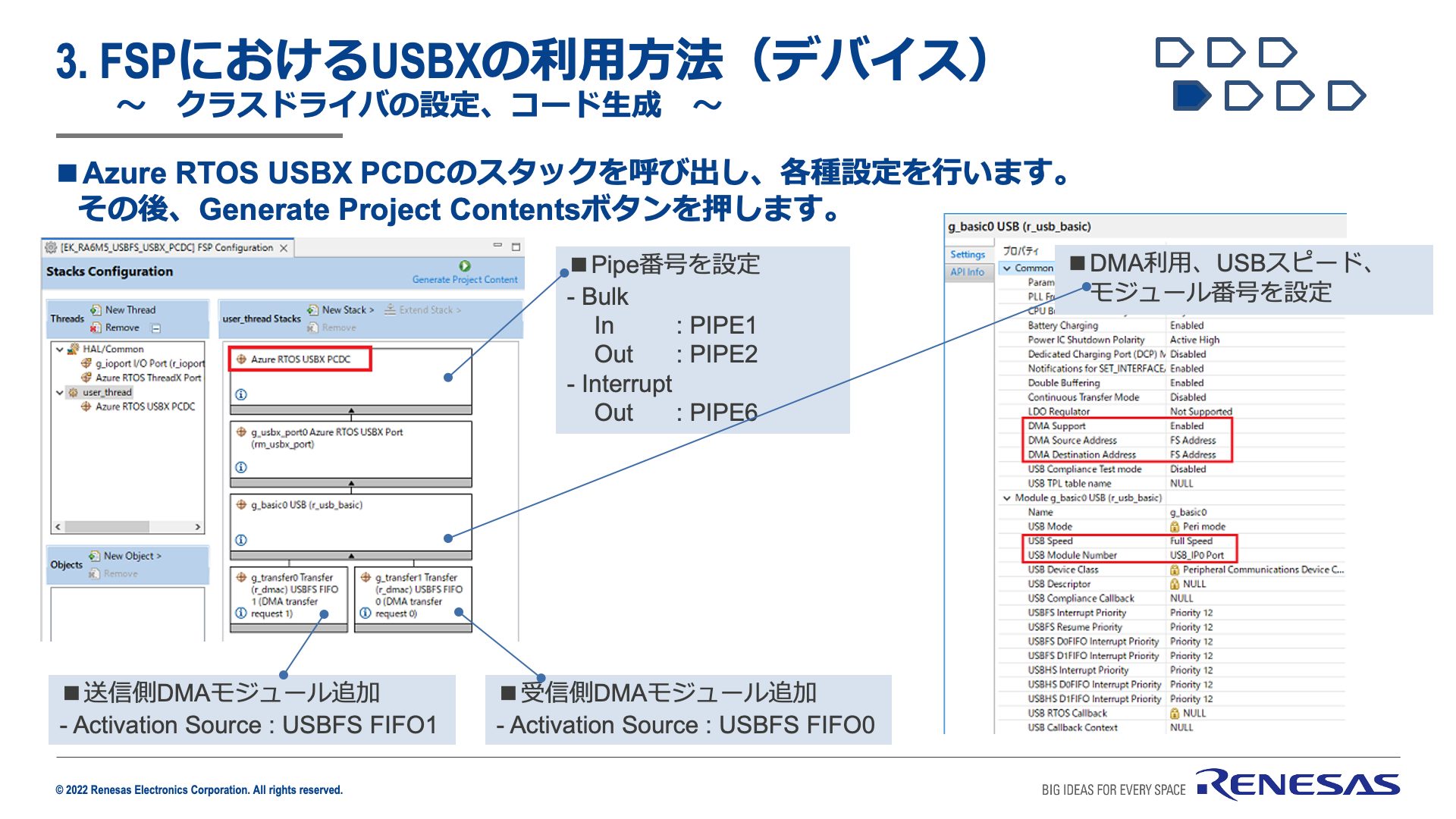Click the lock icon beside Peri mode
Image resolution: width=1456 pixels, height=819 pixels.
point(1175,527)
